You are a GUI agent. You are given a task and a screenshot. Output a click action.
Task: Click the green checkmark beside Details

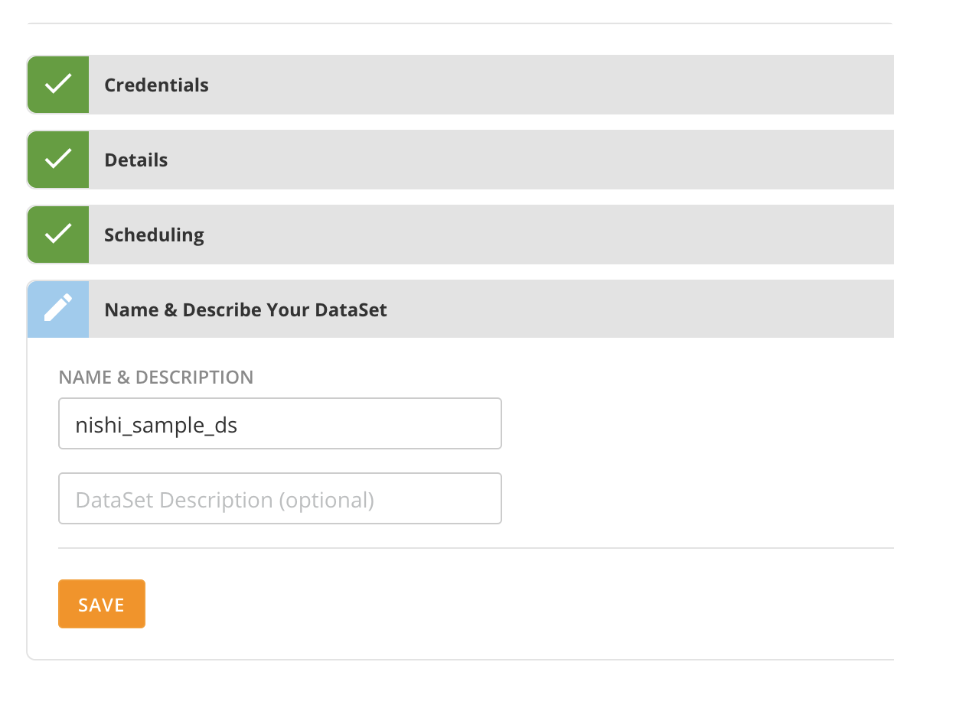[58, 160]
